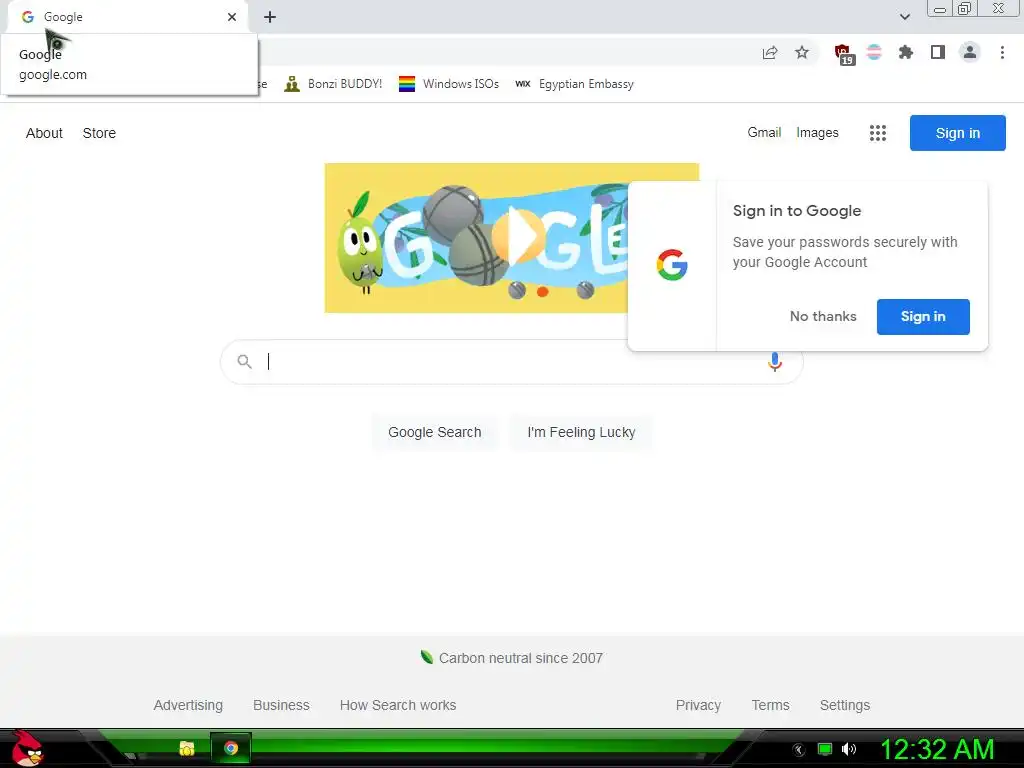Viewport: 1024px width, 768px height.
Task: Show hidden tray icons arrow
Action: click(798, 750)
